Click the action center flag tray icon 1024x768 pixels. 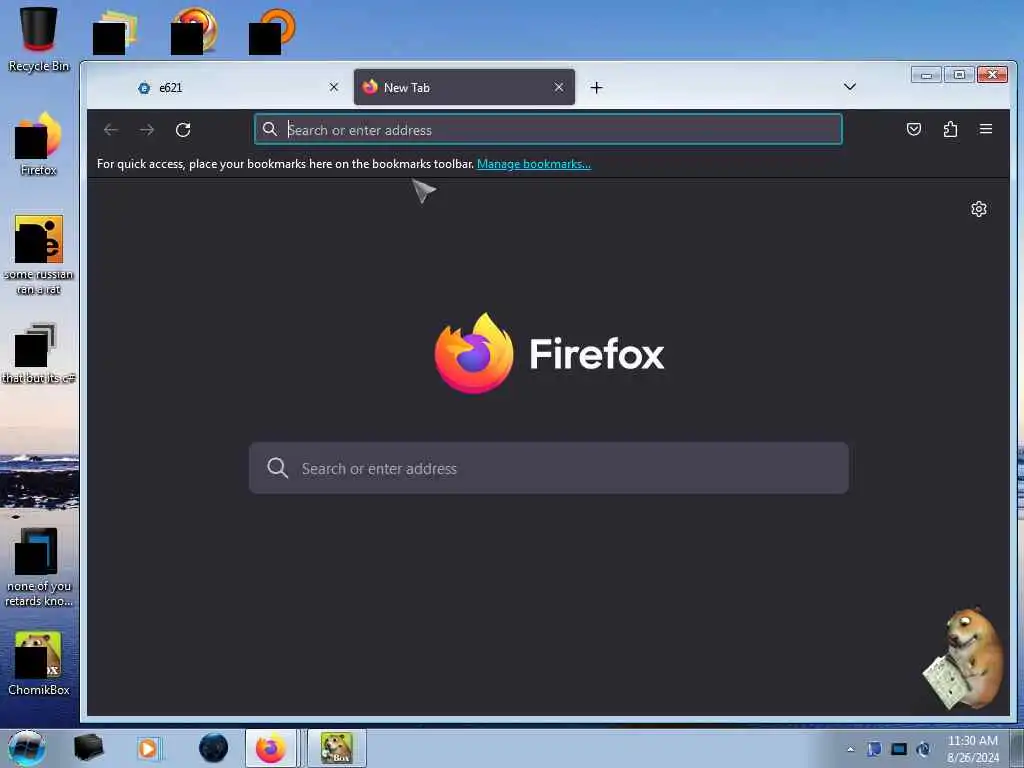pyautogui.click(x=874, y=749)
